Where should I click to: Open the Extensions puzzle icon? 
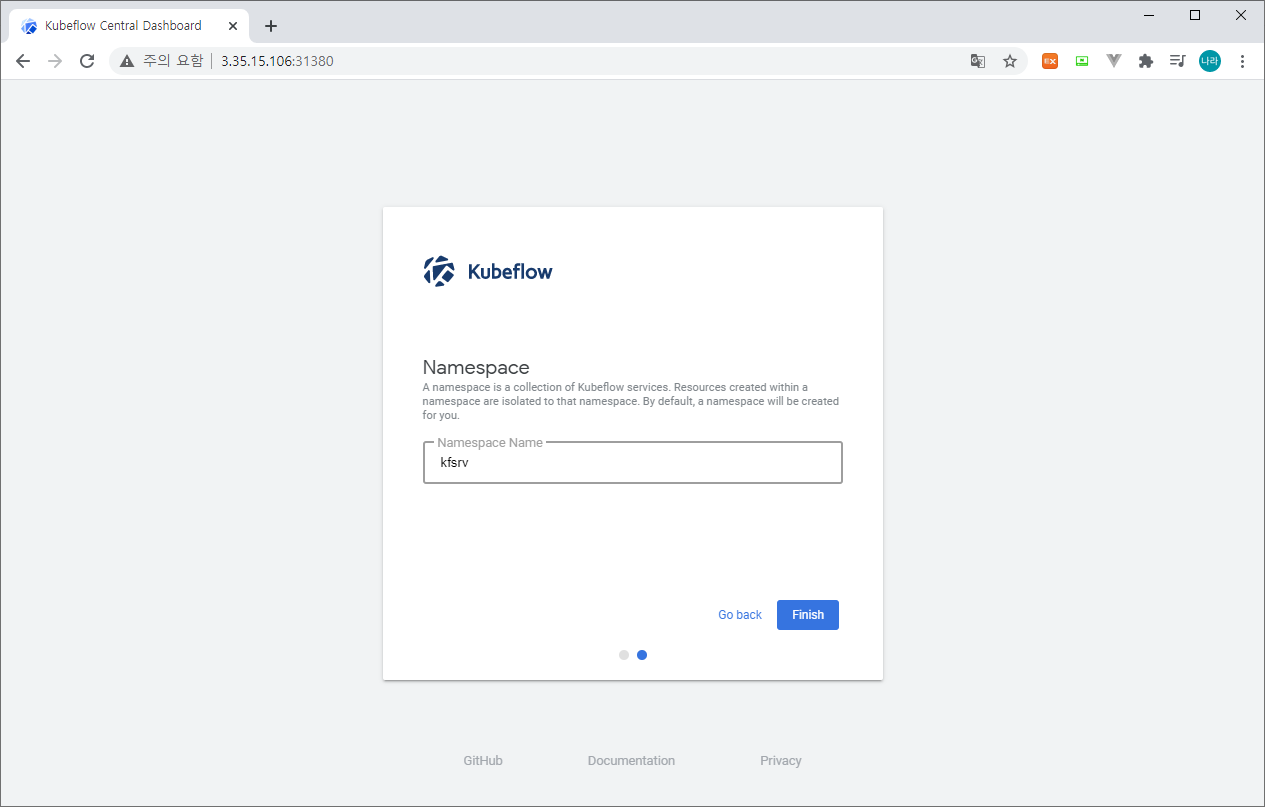click(1146, 61)
